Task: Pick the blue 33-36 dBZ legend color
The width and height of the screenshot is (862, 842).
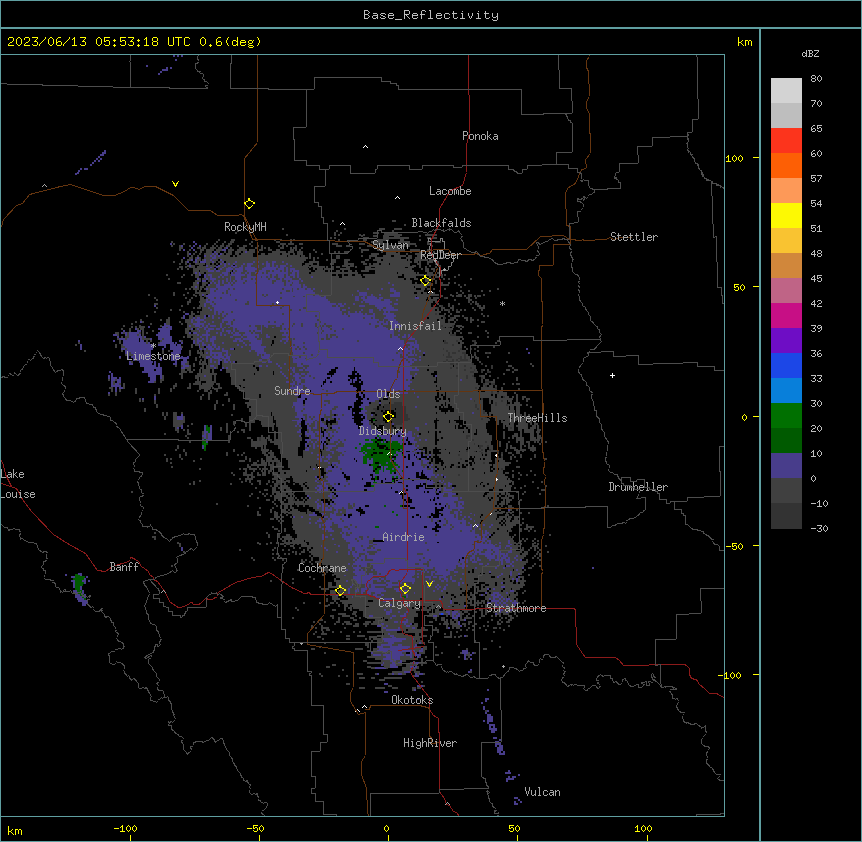Action: [786, 365]
